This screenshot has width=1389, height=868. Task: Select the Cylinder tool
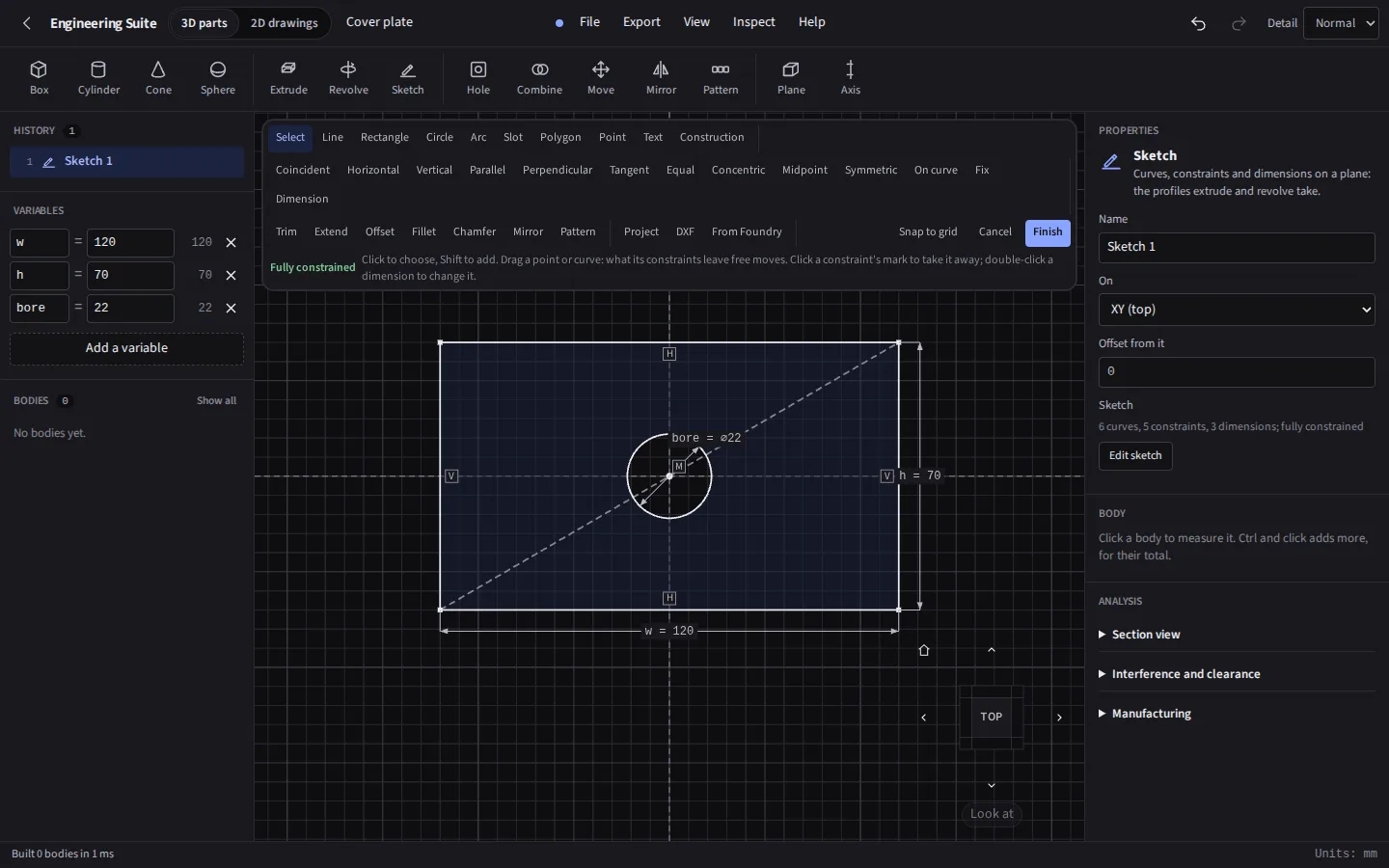[98, 77]
